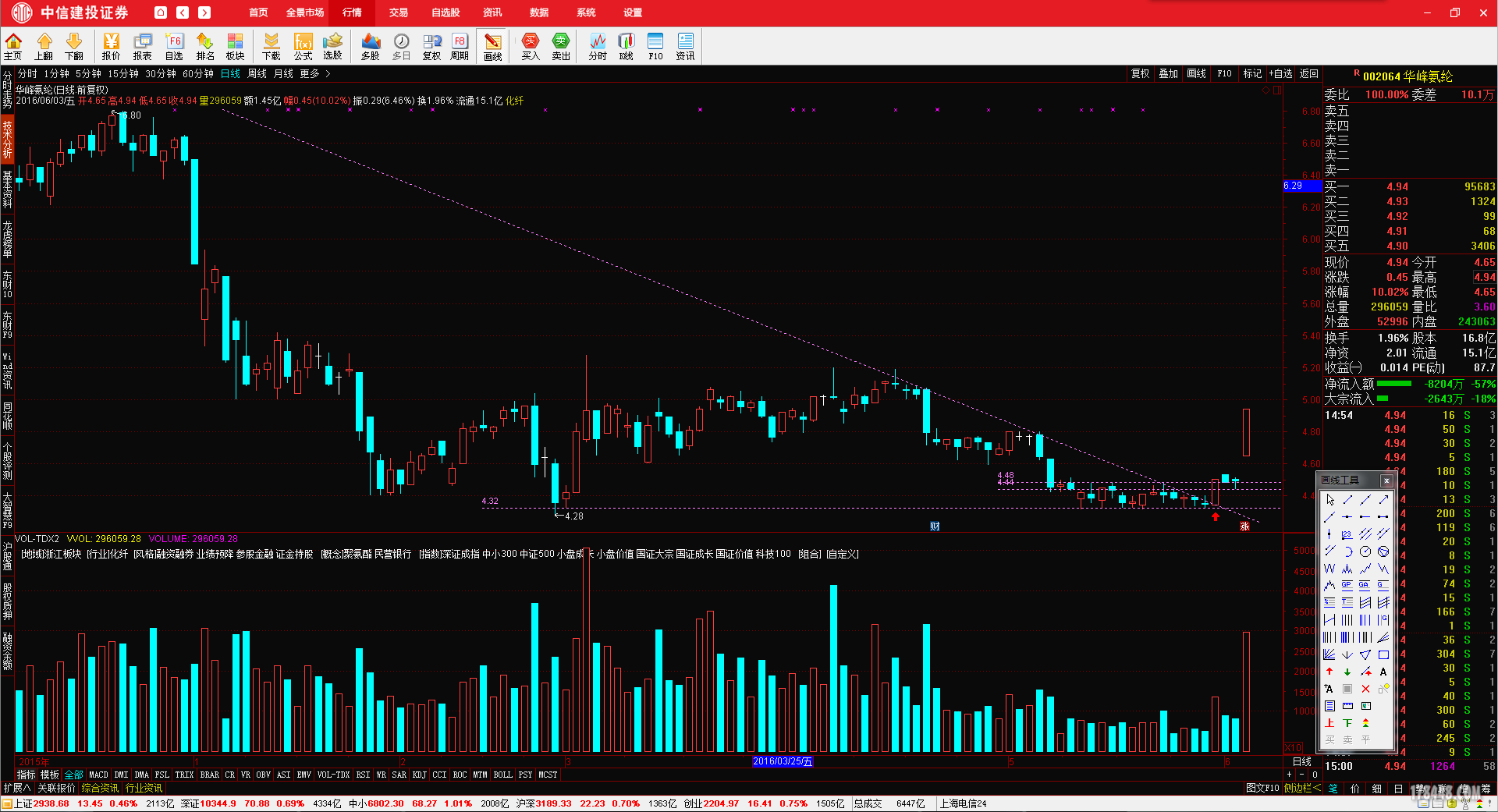Switch to 周线 weekly period tab
This screenshot has height=812, width=1498.
[x=257, y=73]
